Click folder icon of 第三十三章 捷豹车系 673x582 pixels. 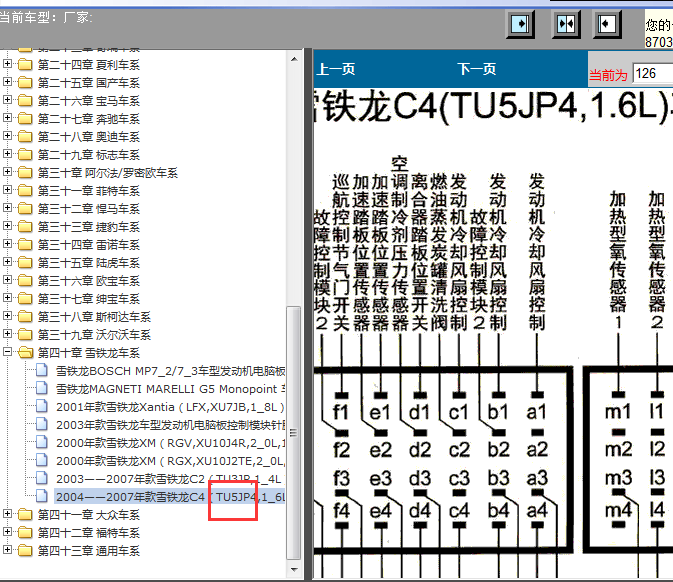[x=25, y=227]
